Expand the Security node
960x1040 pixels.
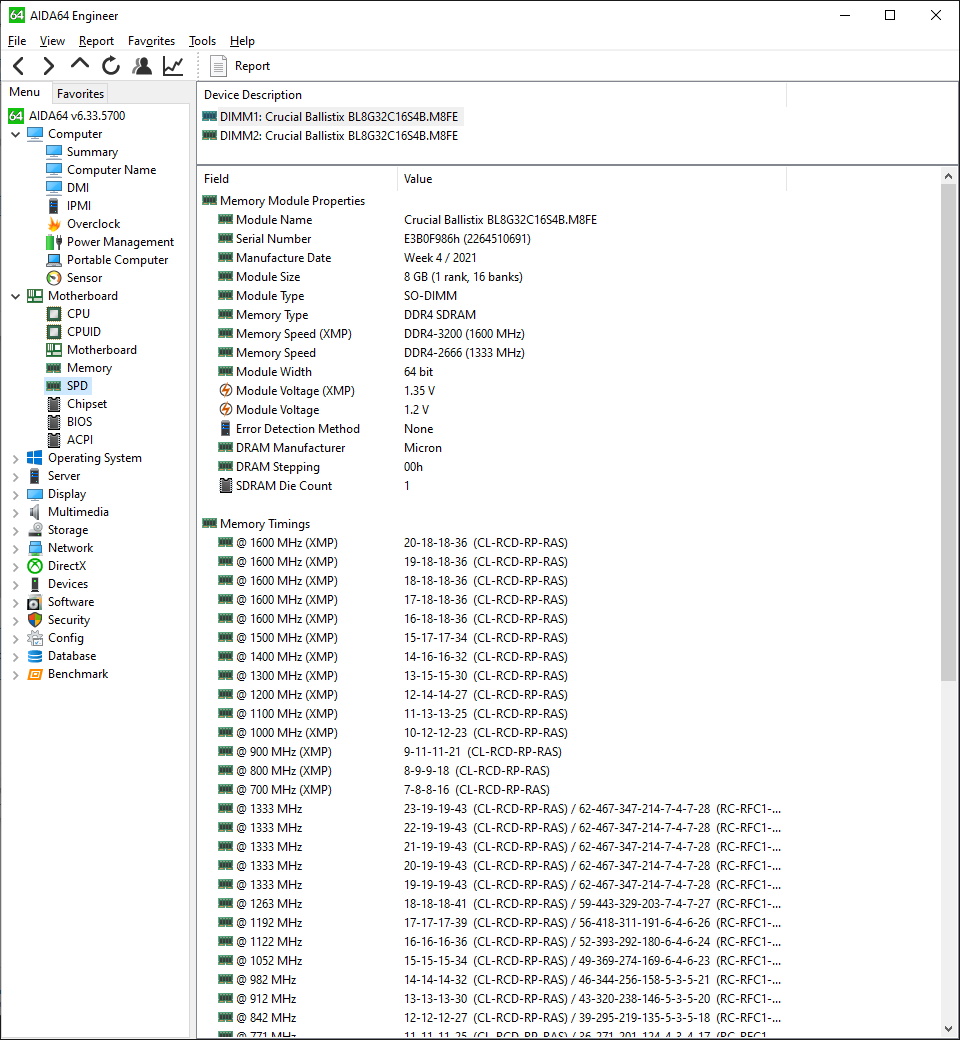(x=15, y=620)
